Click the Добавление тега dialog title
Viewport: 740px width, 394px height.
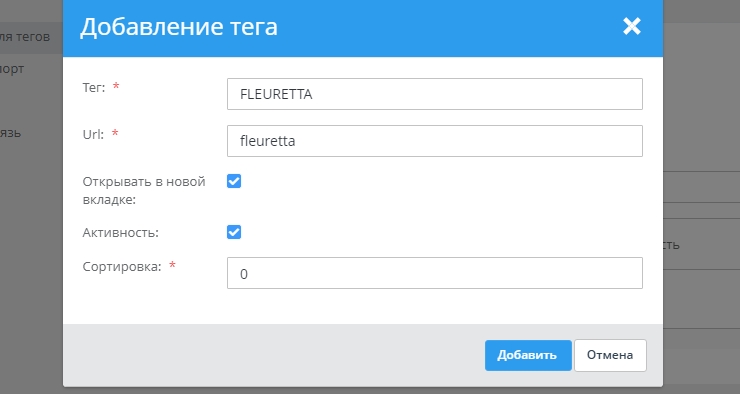[179, 27]
